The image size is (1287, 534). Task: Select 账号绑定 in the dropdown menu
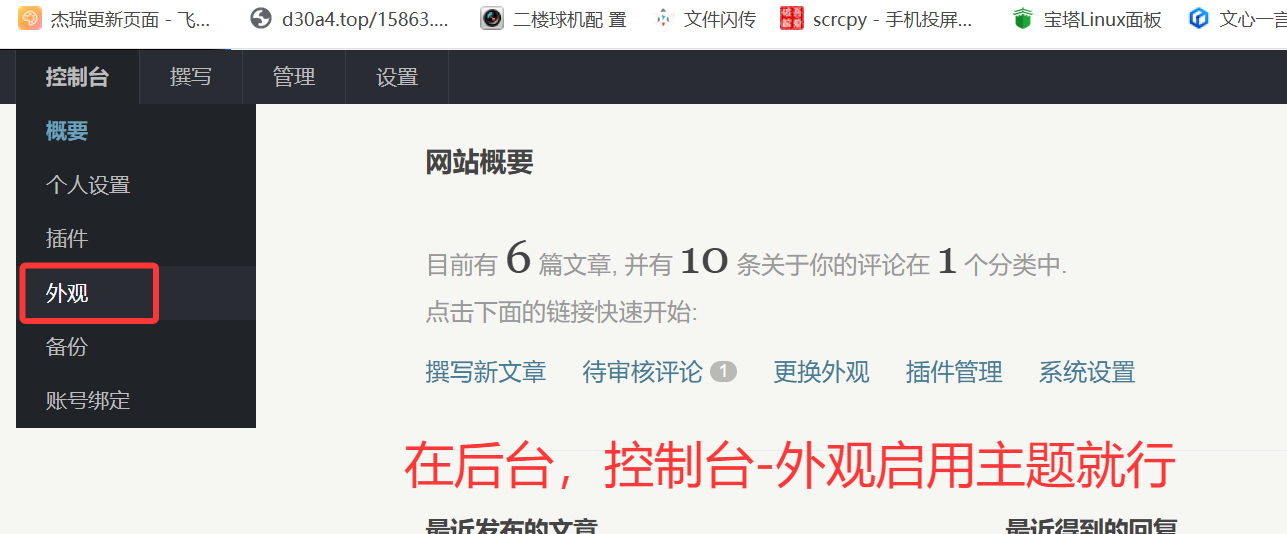coord(136,401)
